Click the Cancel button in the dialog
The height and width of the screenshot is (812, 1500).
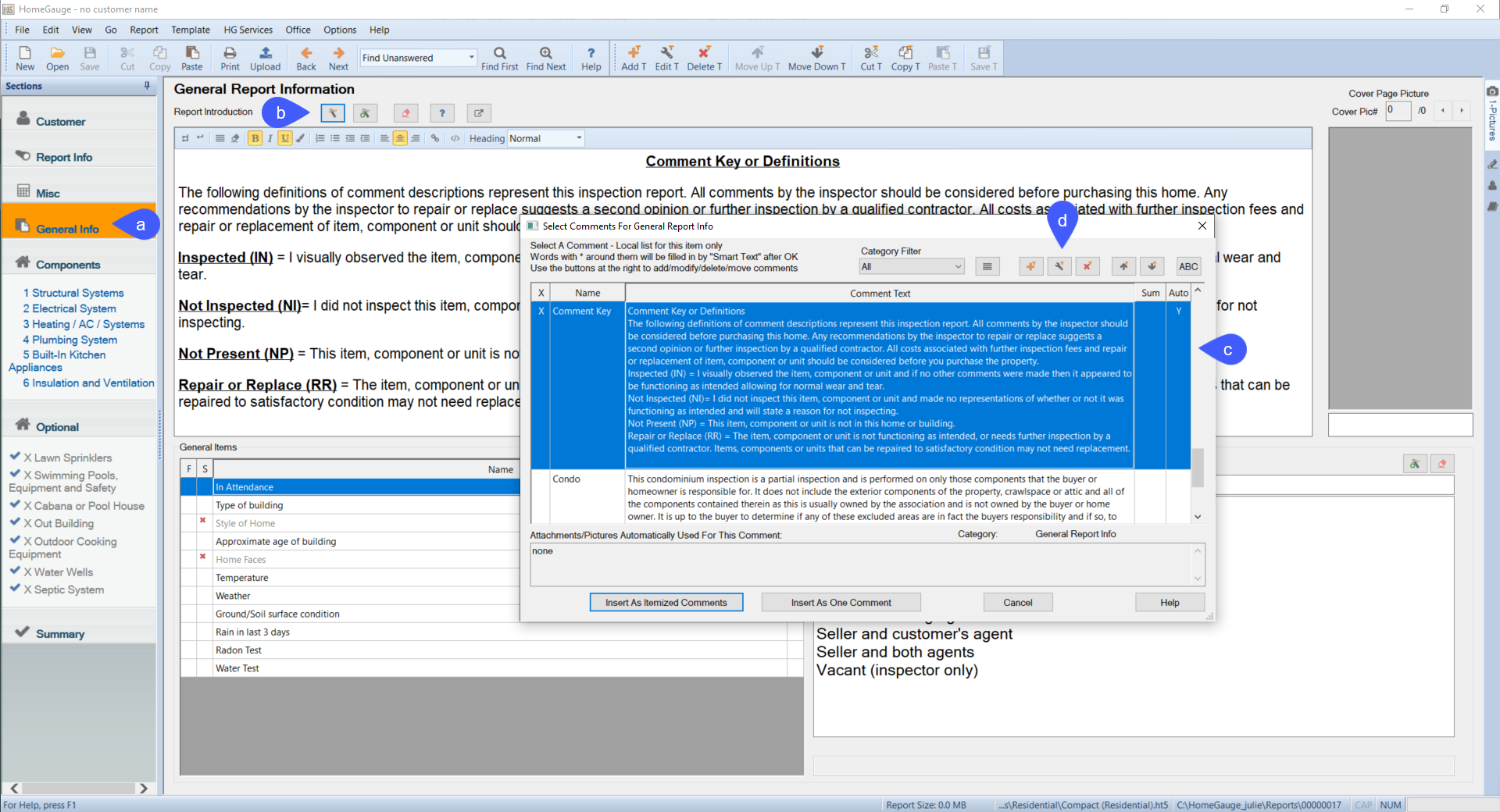click(x=1017, y=603)
